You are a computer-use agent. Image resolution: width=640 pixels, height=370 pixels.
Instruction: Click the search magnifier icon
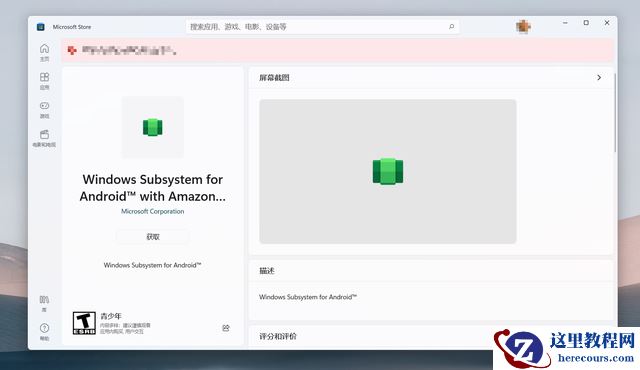pyautogui.click(x=451, y=27)
